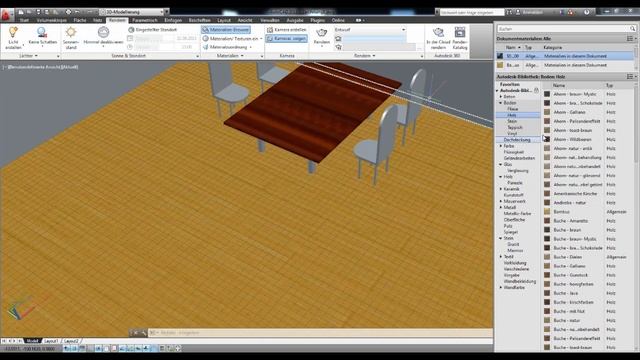Click the Materialien-Browser button
The width and height of the screenshot is (640, 360).
coord(226,30)
